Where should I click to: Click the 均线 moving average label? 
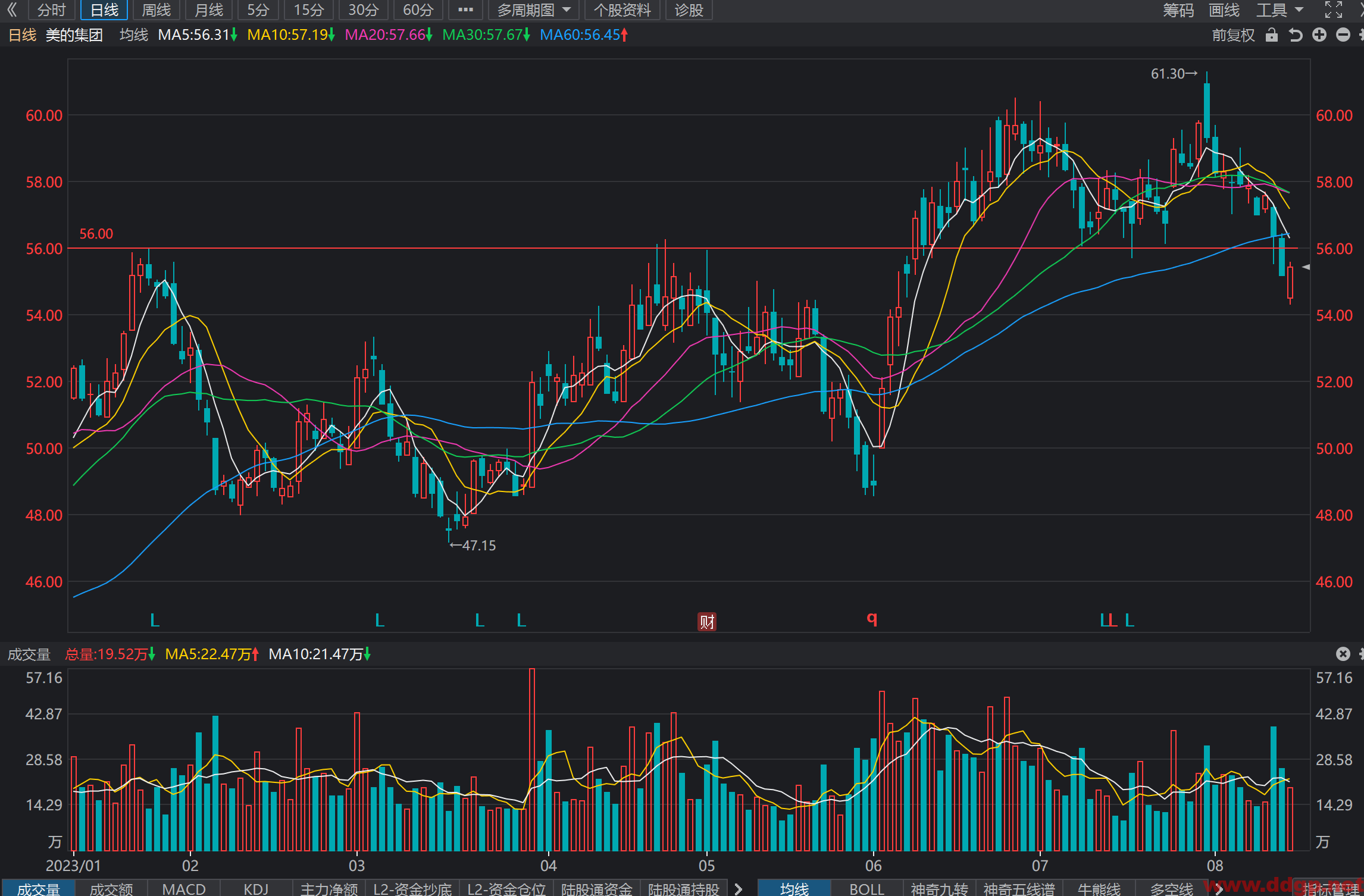134,35
